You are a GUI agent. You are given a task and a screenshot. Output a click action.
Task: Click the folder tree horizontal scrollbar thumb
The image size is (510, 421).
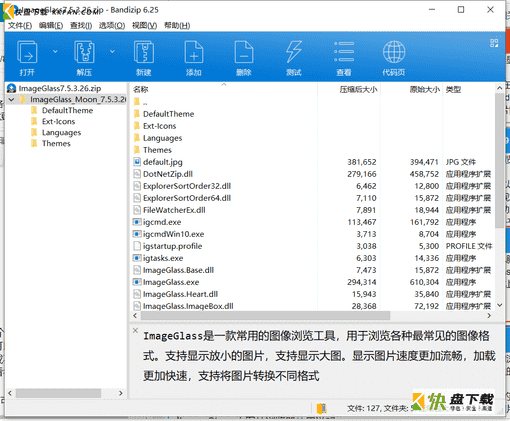point(58,393)
